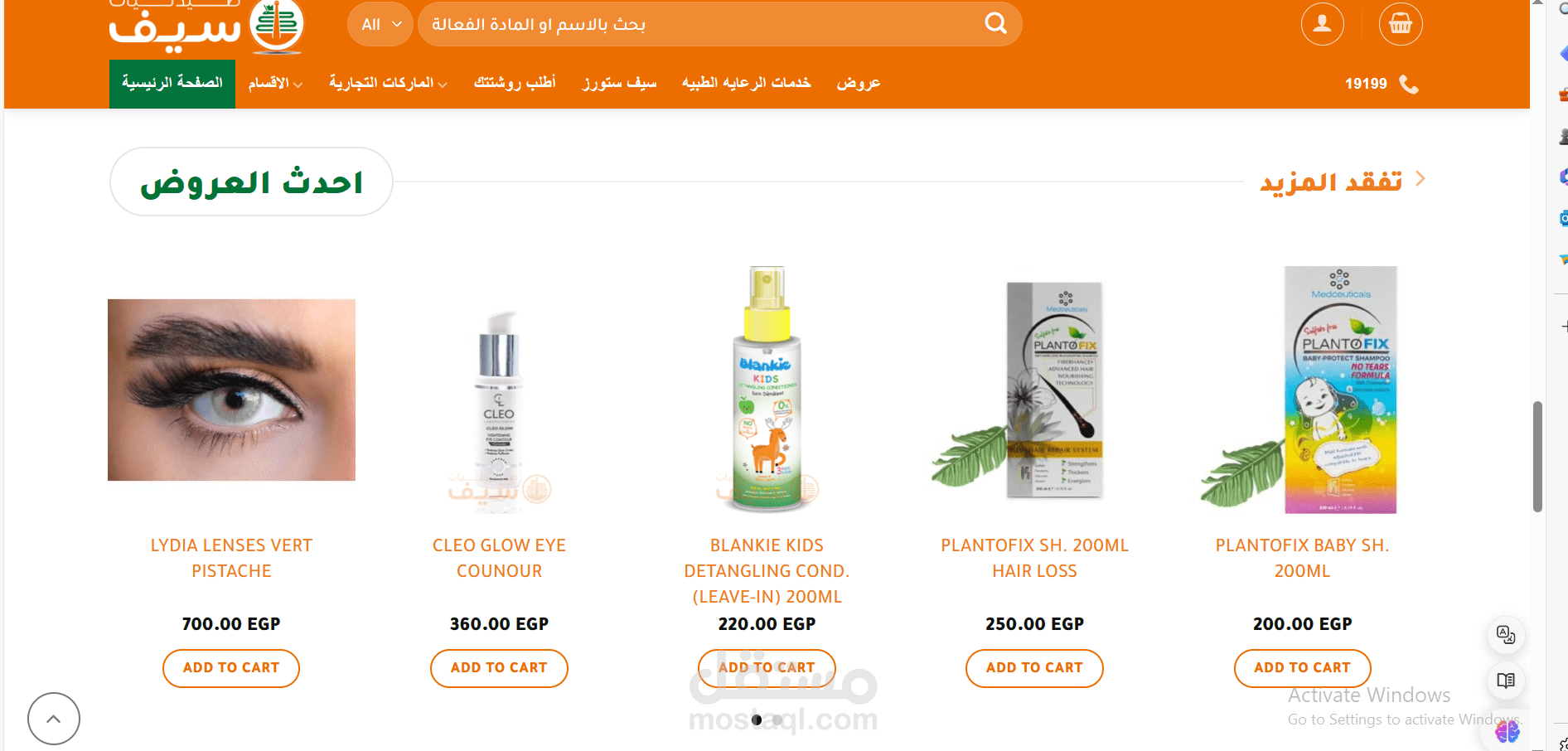Open the shopping basket icon

click(x=1401, y=24)
